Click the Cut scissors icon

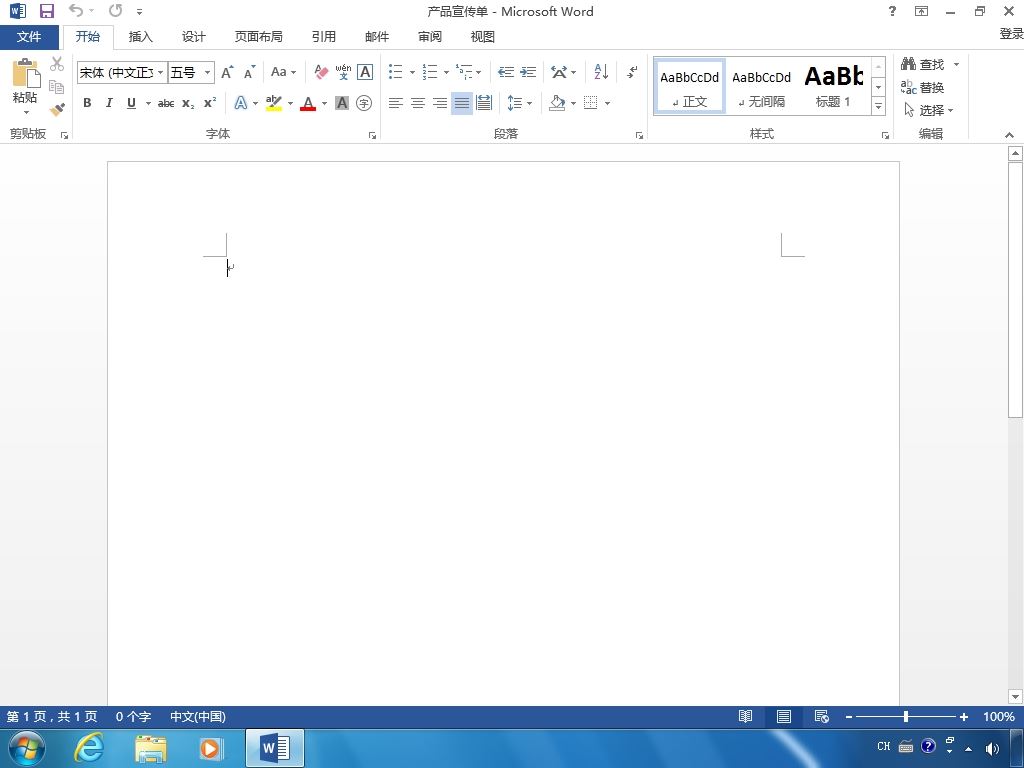click(57, 63)
